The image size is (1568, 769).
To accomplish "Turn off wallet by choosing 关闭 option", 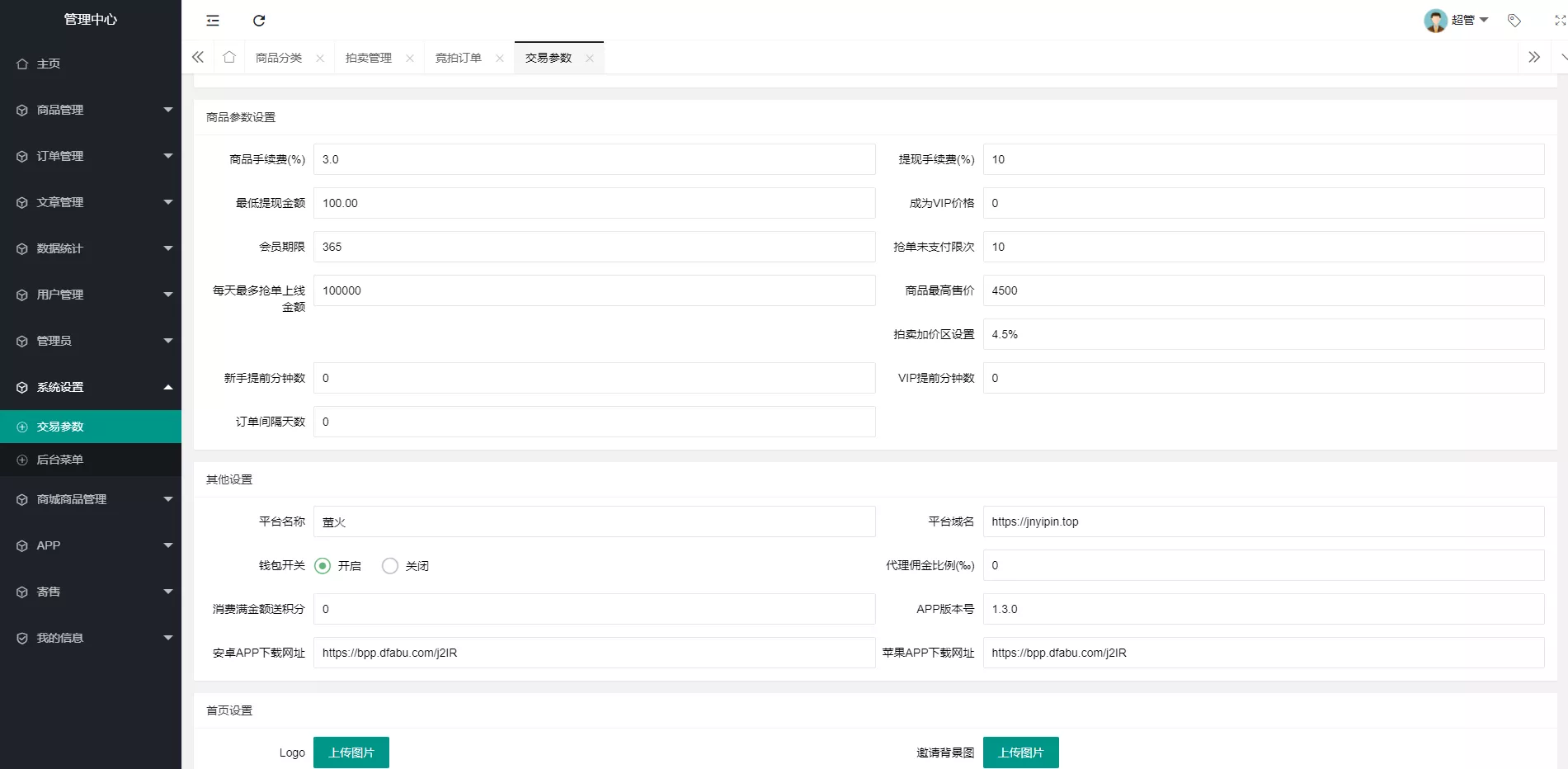I will (389, 566).
